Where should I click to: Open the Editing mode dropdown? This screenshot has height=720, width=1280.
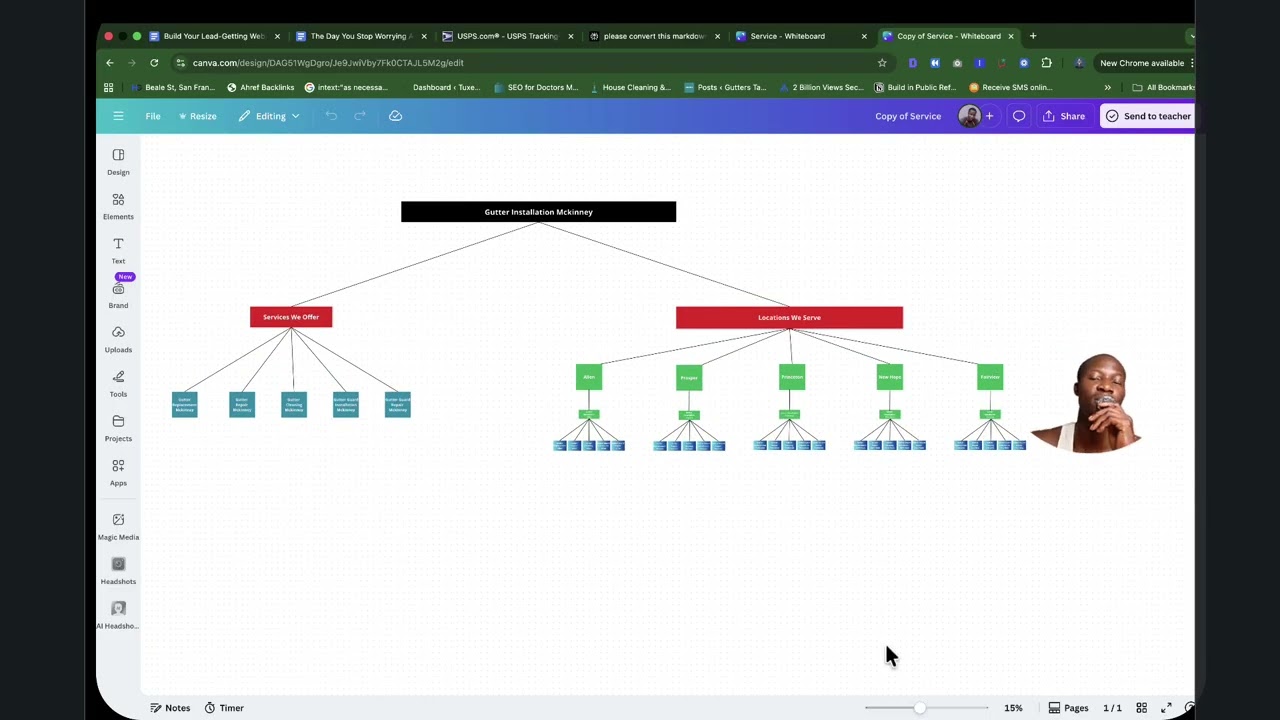click(269, 116)
